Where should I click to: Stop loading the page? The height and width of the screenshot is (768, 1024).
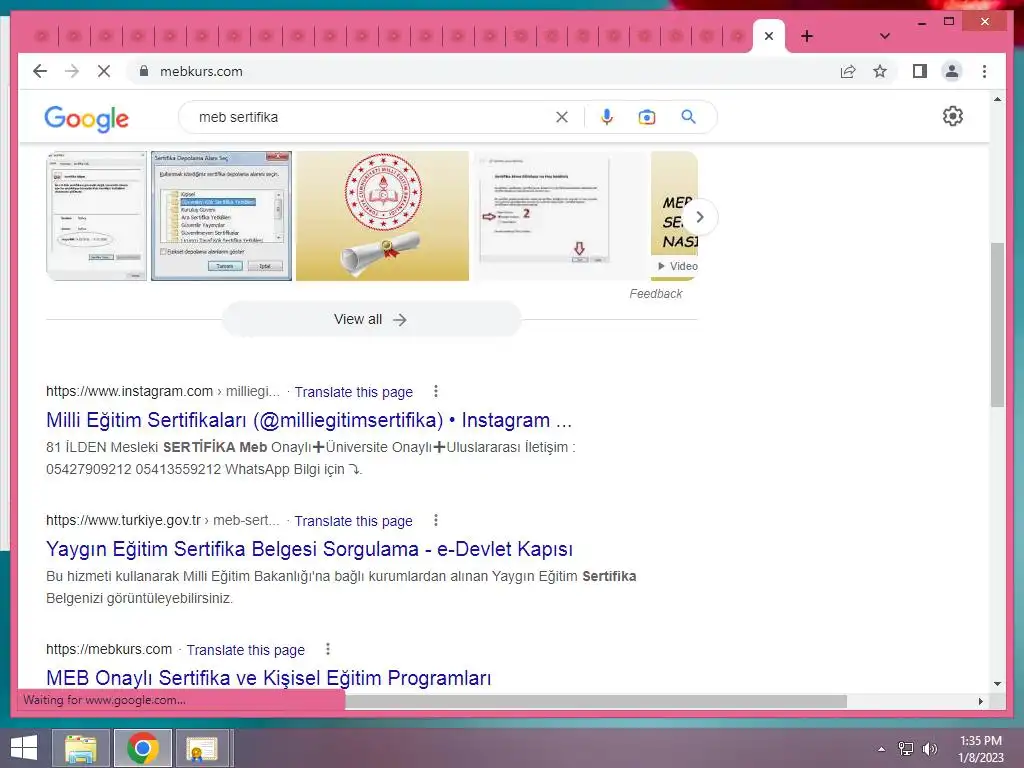[104, 71]
